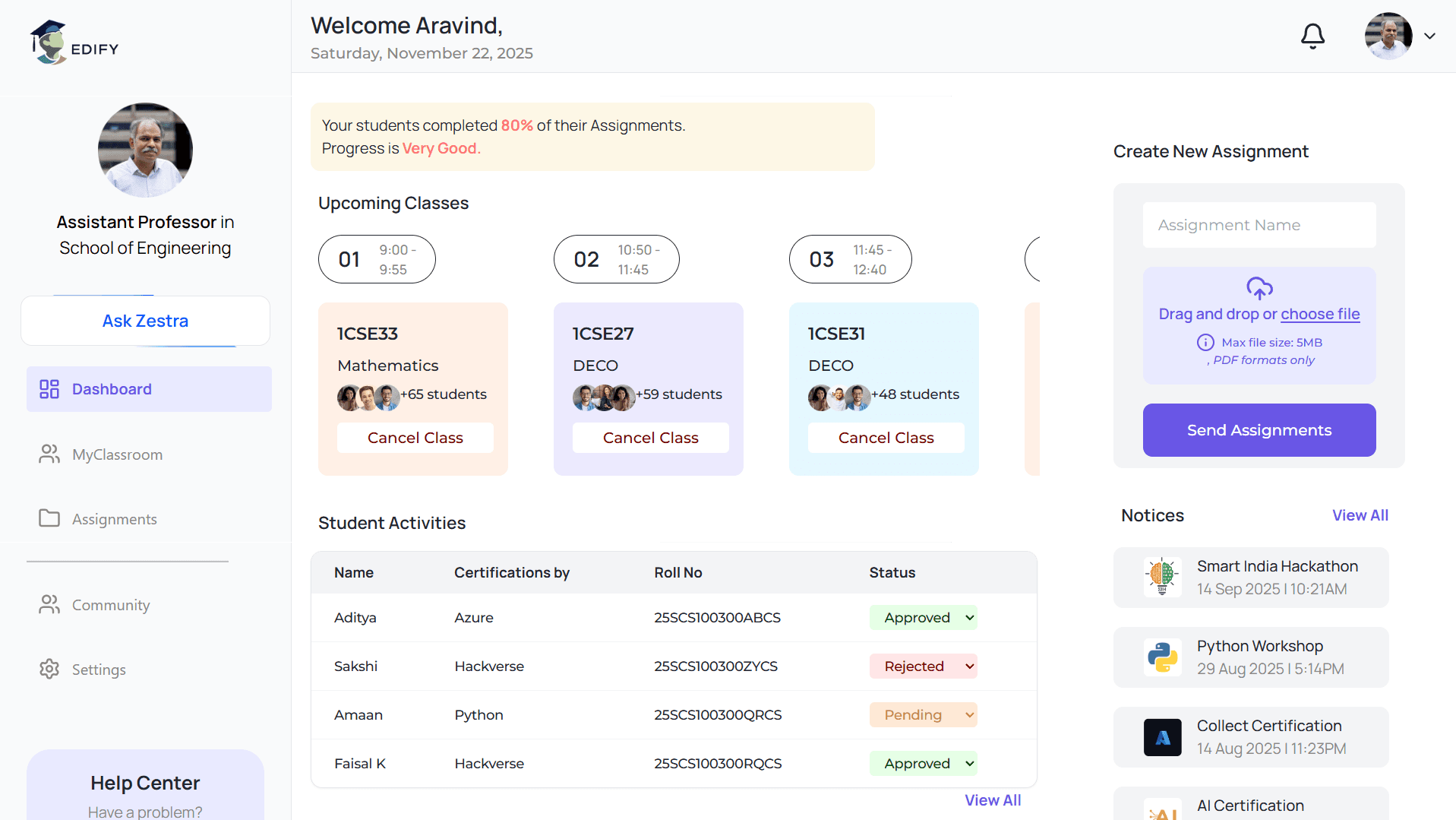Open the Python Workshop notice
This screenshot has width=1456, height=820.
tap(1251, 657)
